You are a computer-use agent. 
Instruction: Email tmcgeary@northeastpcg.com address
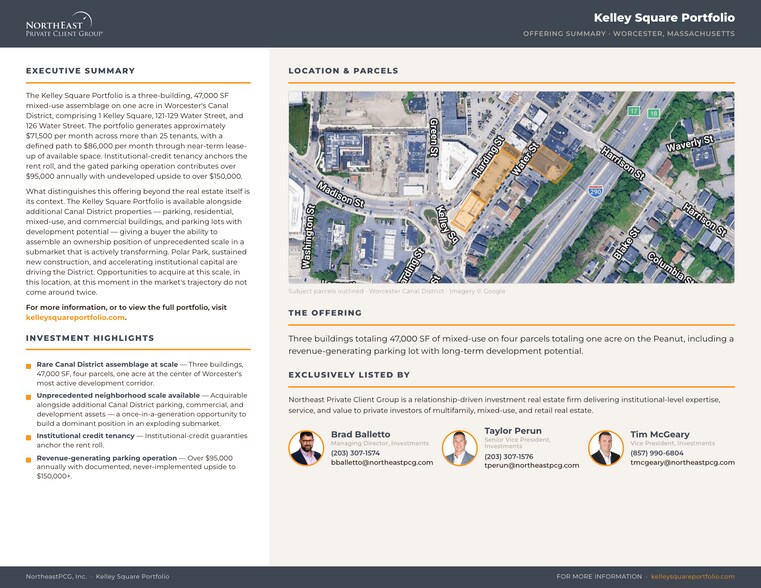pos(682,462)
